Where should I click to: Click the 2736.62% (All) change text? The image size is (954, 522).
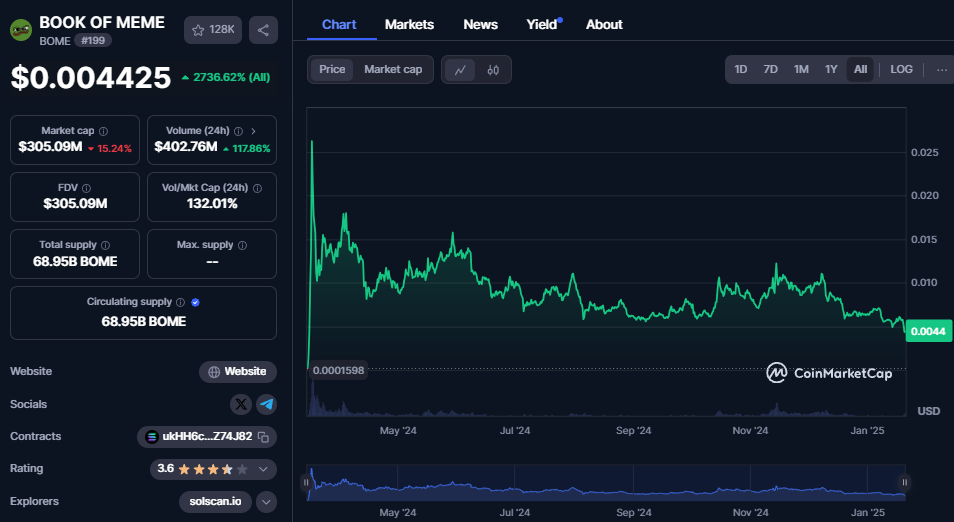pyautogui.click(x=231, y=77)
